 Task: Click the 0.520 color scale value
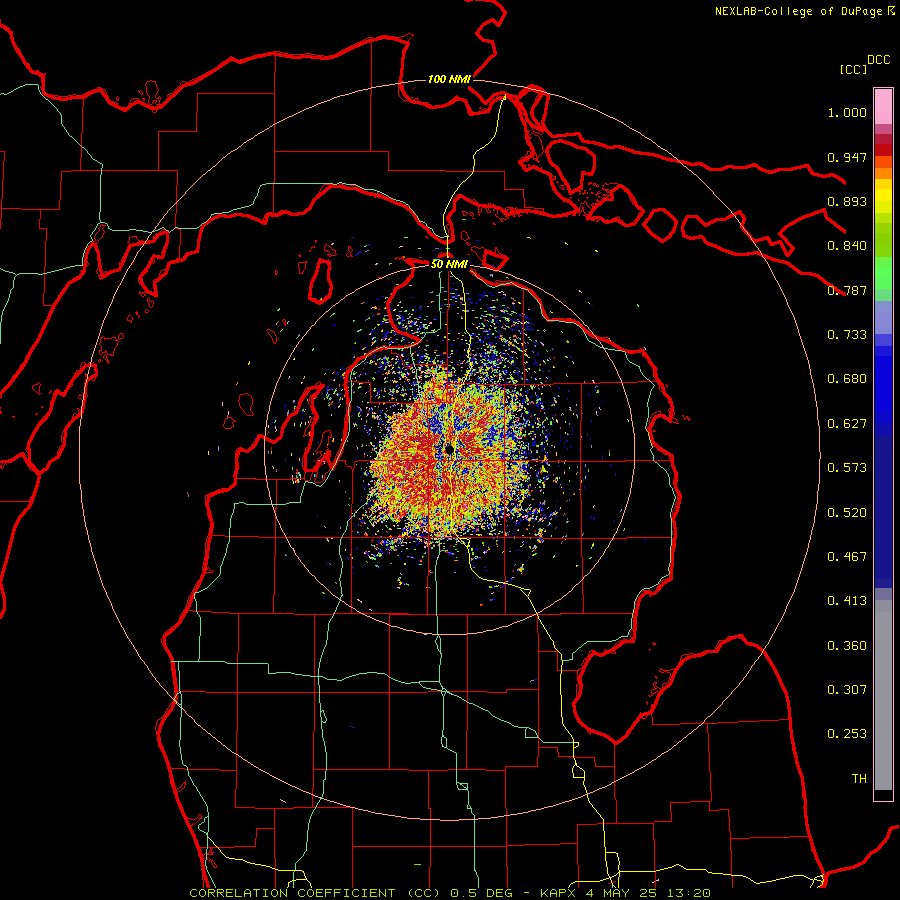pos(847,513)
